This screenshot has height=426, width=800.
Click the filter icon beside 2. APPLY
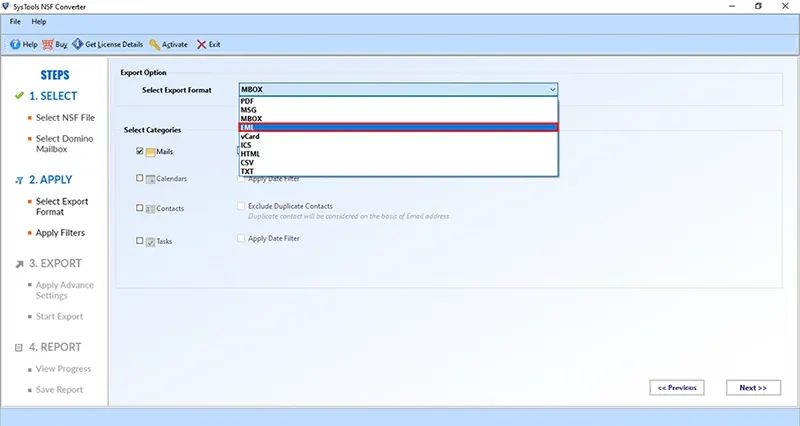point(19,180)
